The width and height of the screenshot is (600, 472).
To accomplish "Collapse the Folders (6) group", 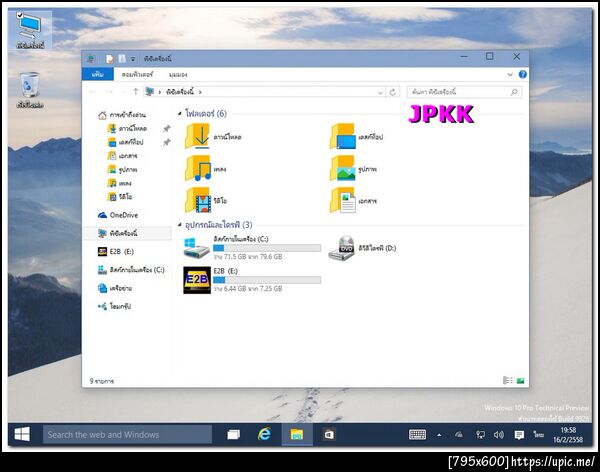I will (x=180, y=113).
